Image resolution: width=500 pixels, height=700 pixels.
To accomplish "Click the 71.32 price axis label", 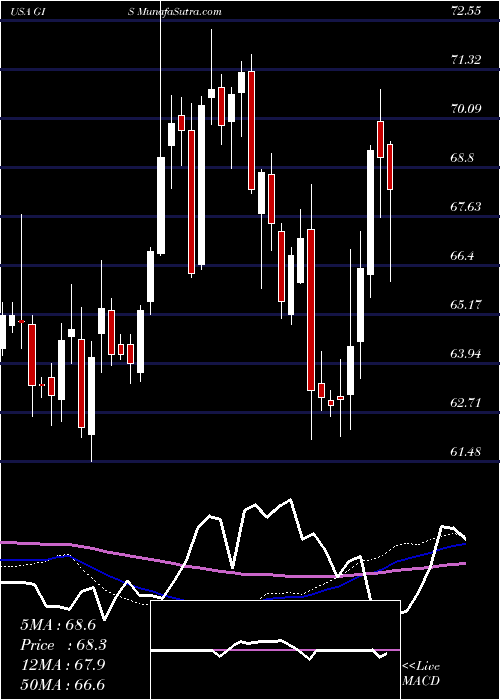I will point(466,60).
